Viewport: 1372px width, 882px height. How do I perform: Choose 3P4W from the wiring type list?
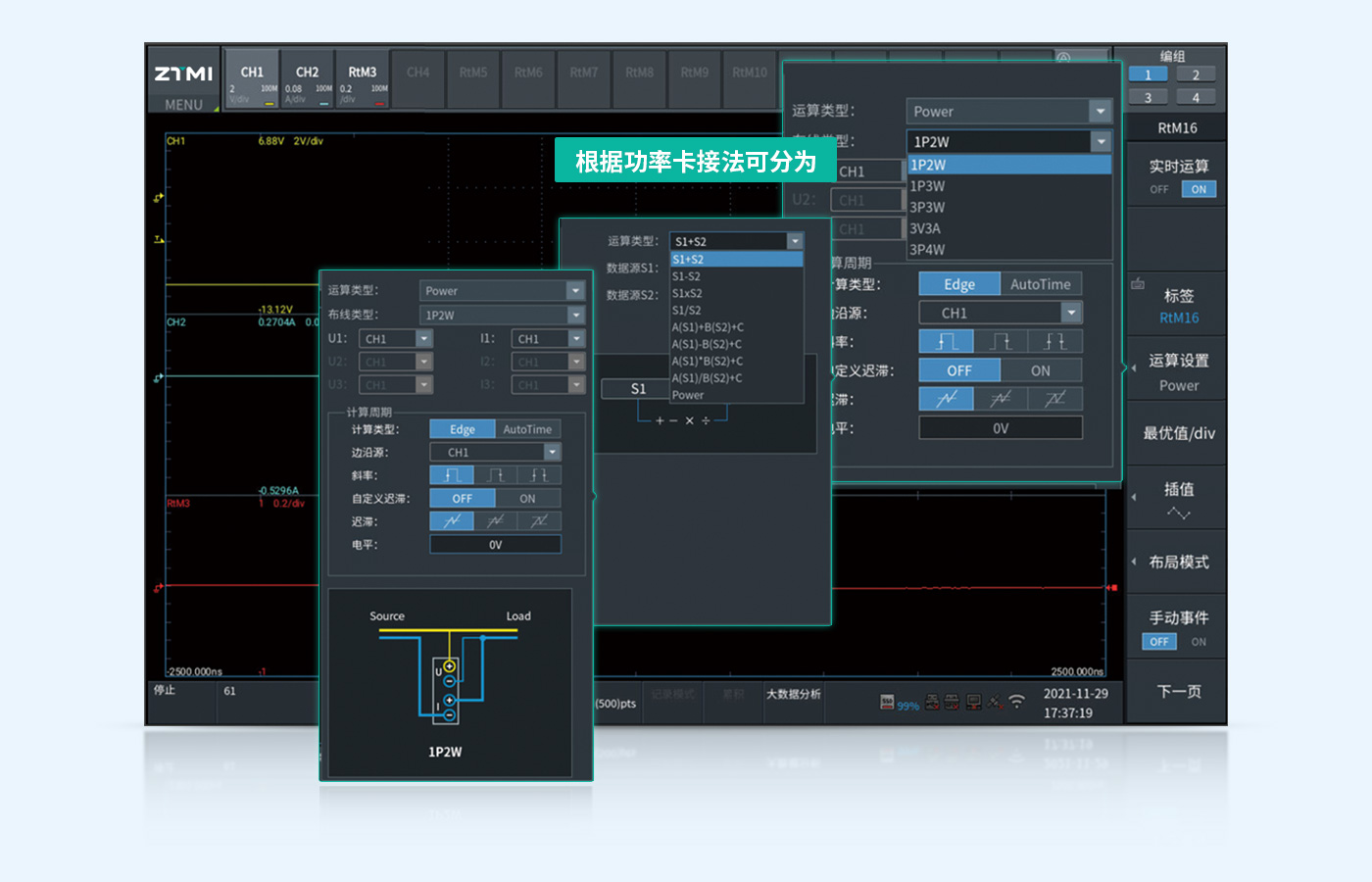pyautogui.click(x=927, y=249)
